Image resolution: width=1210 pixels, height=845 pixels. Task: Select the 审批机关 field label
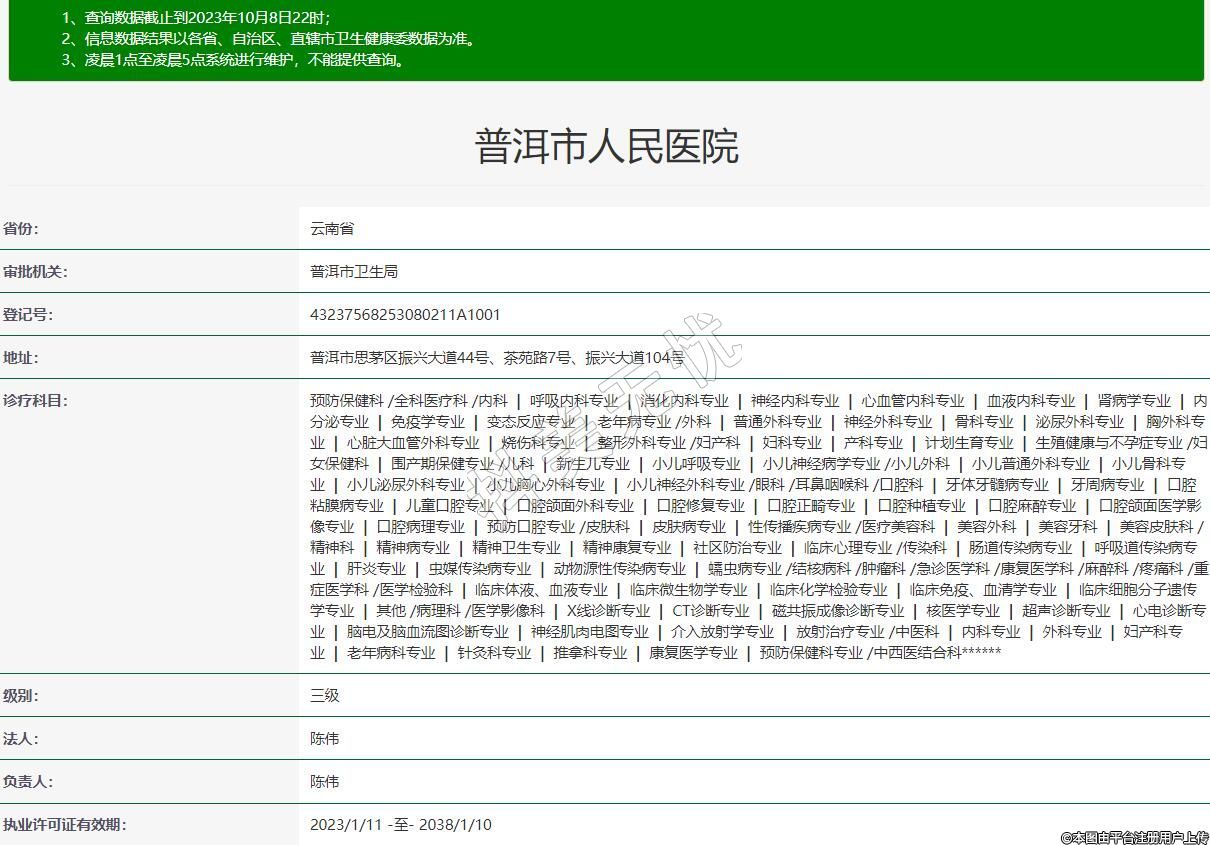tap(34, 271)
